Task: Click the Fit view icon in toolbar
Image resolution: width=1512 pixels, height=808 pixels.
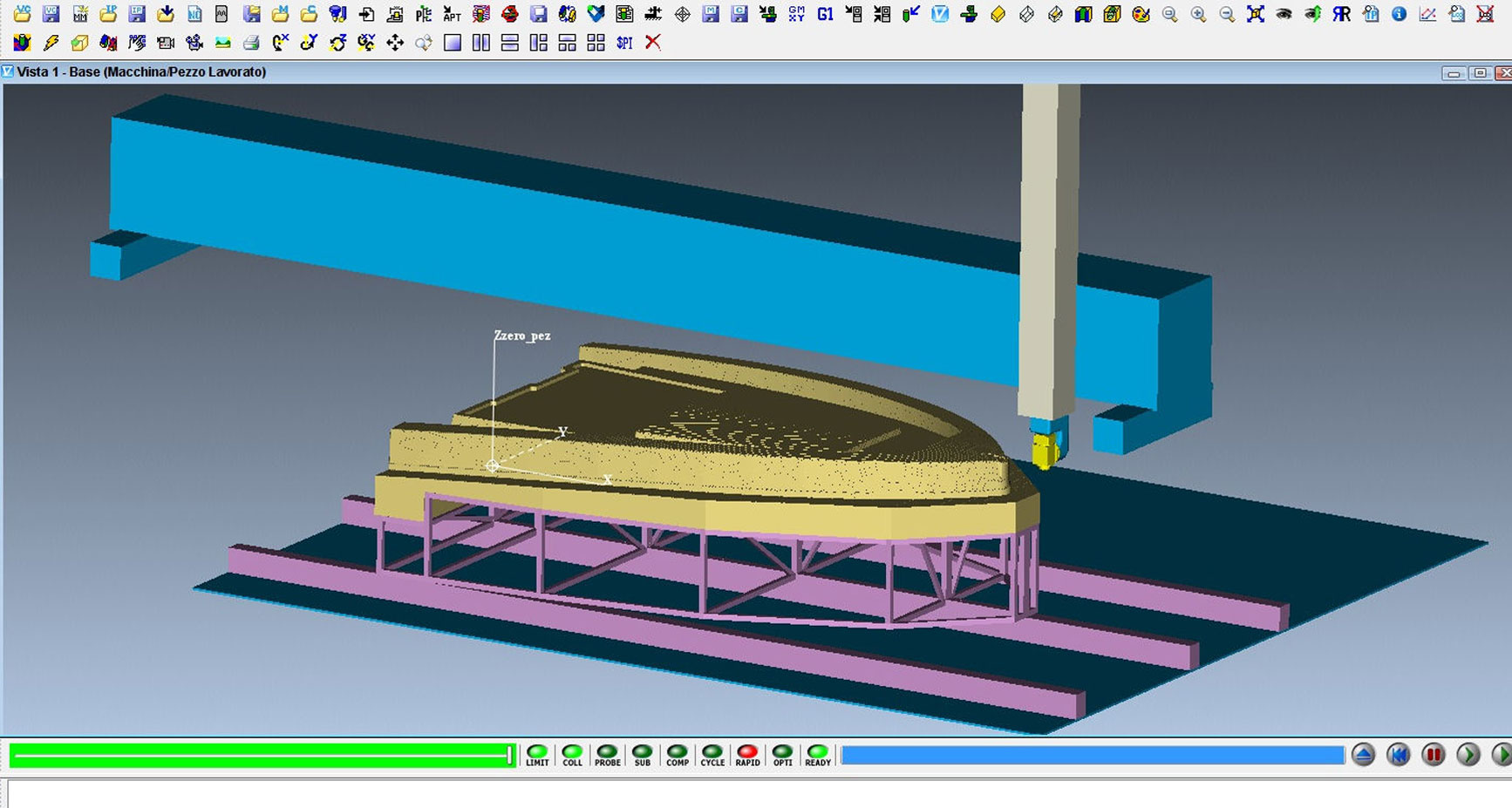Action: [x=1255, y=14]
